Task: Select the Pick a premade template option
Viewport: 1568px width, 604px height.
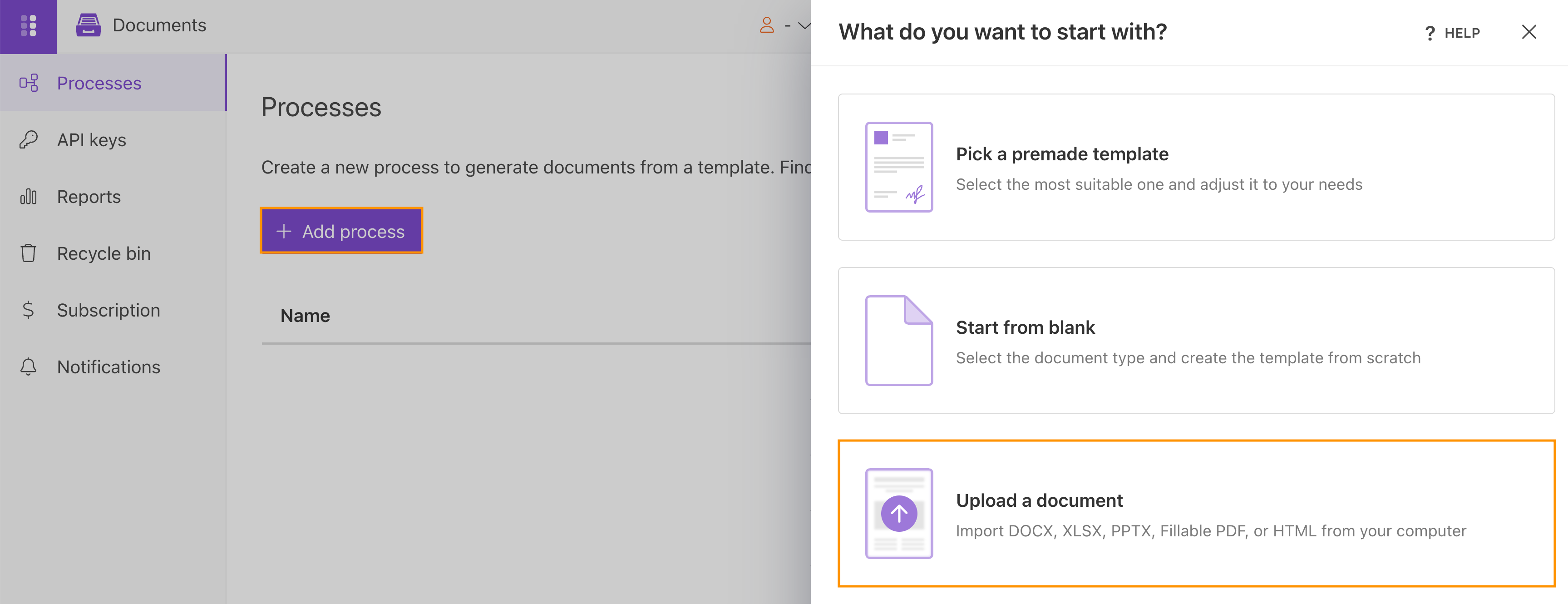Action: (1196, 167)
